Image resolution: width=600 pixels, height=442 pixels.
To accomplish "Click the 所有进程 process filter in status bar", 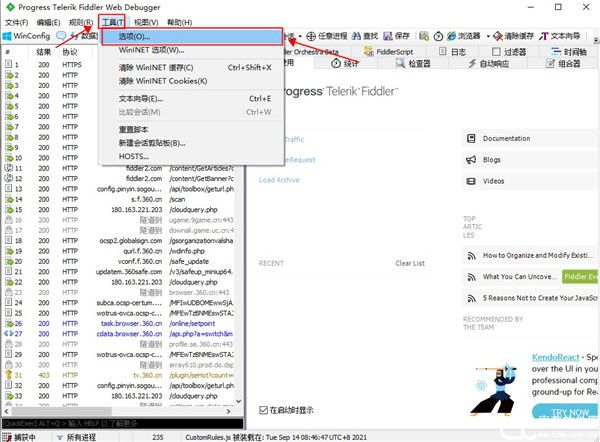I will point(76,437).
